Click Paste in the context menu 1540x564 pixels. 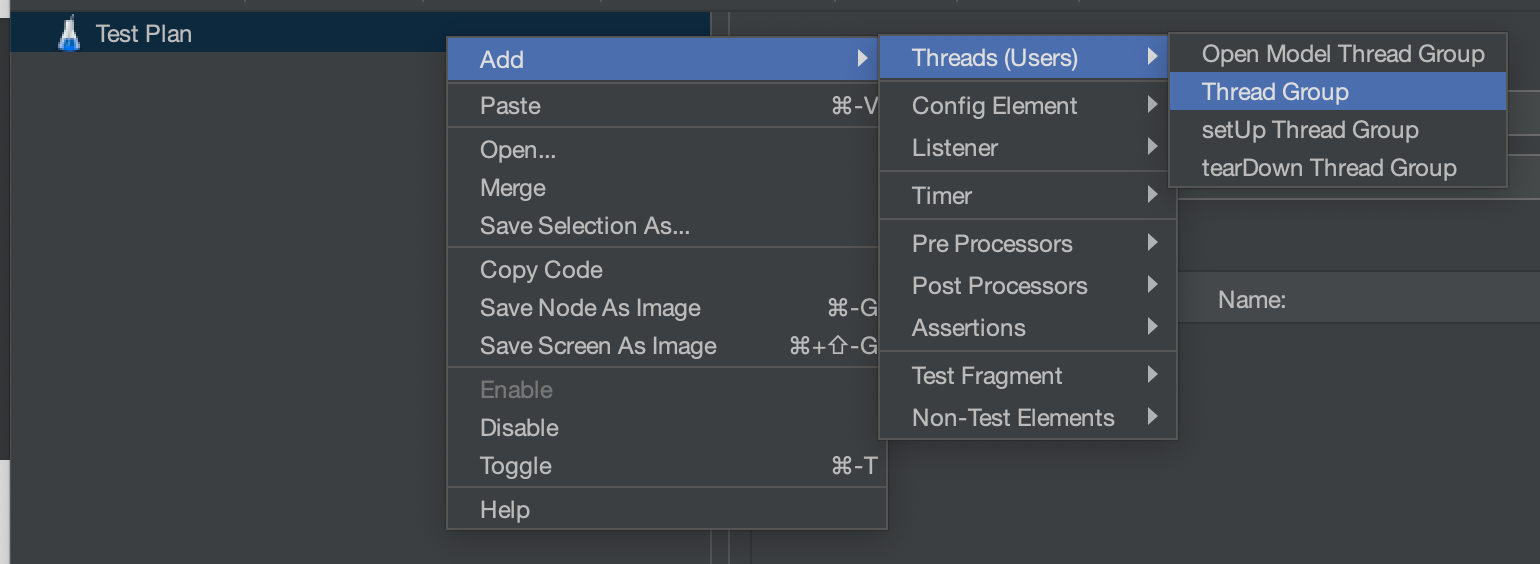pos(666,106)
